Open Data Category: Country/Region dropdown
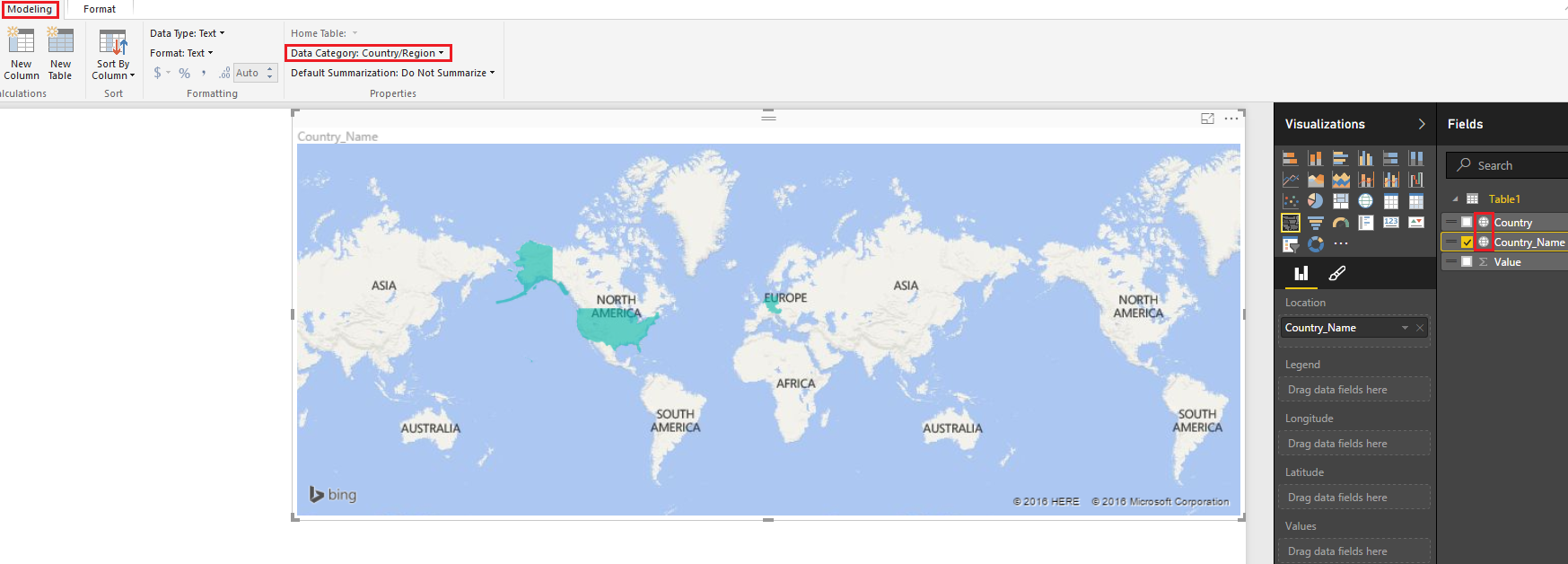Screen dimensions: 1568x564 [x=367, y=53]
